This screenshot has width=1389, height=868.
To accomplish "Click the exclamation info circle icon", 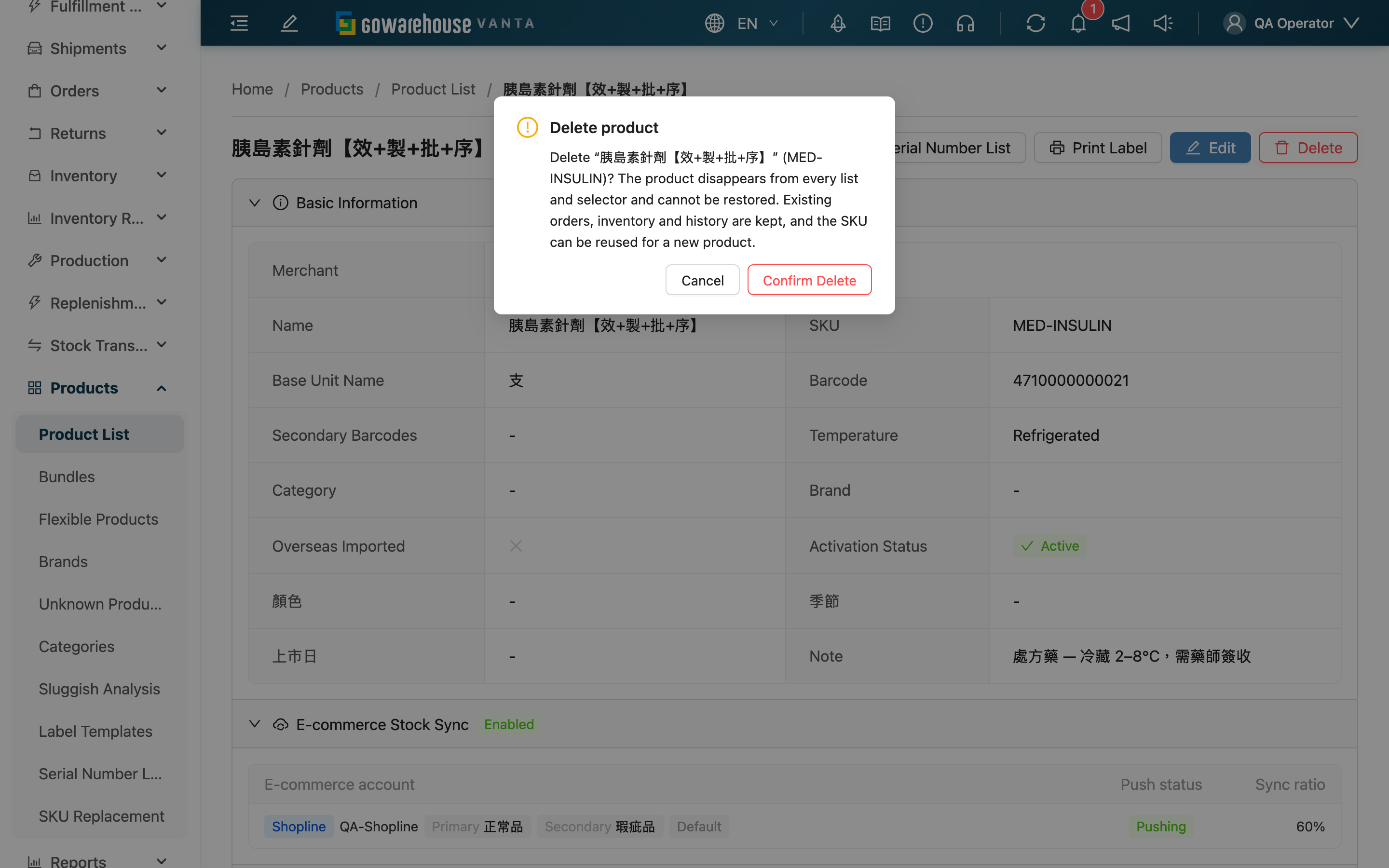I will (923, 23).
